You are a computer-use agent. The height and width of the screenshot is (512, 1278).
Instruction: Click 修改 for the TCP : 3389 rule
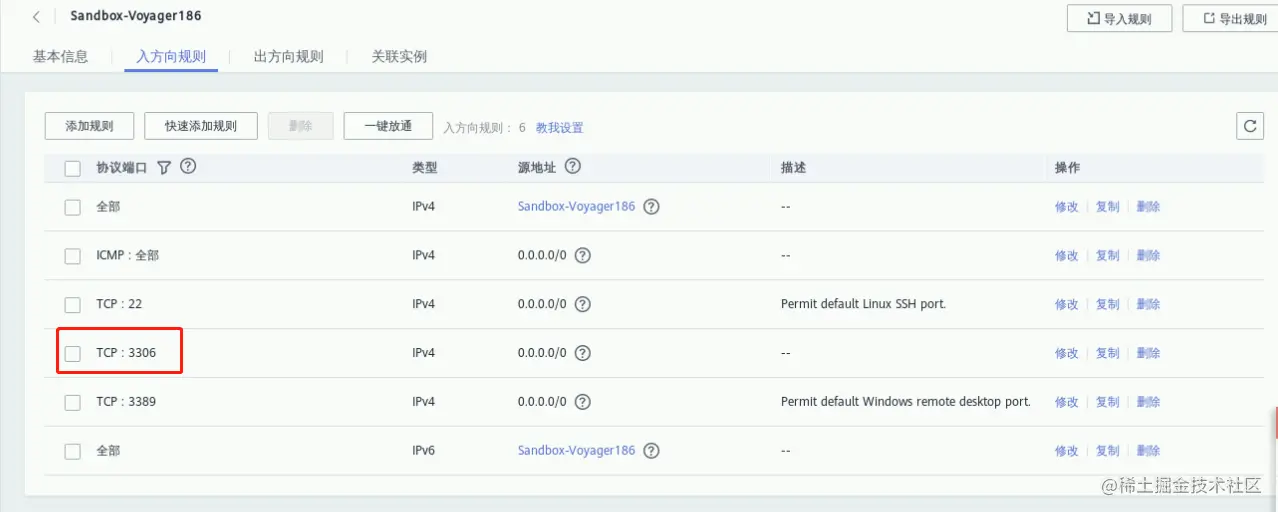coord(1066,402)
